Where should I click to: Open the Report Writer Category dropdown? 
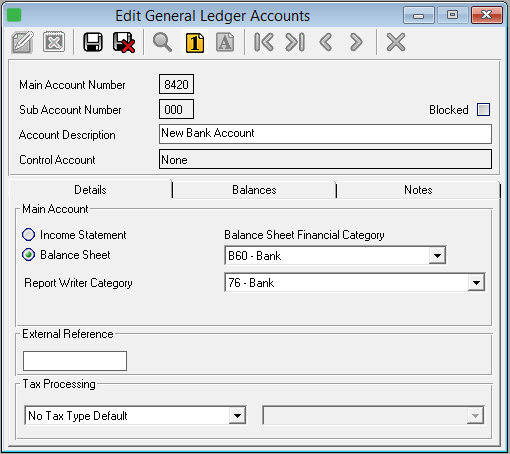click(x=476, y=283)
